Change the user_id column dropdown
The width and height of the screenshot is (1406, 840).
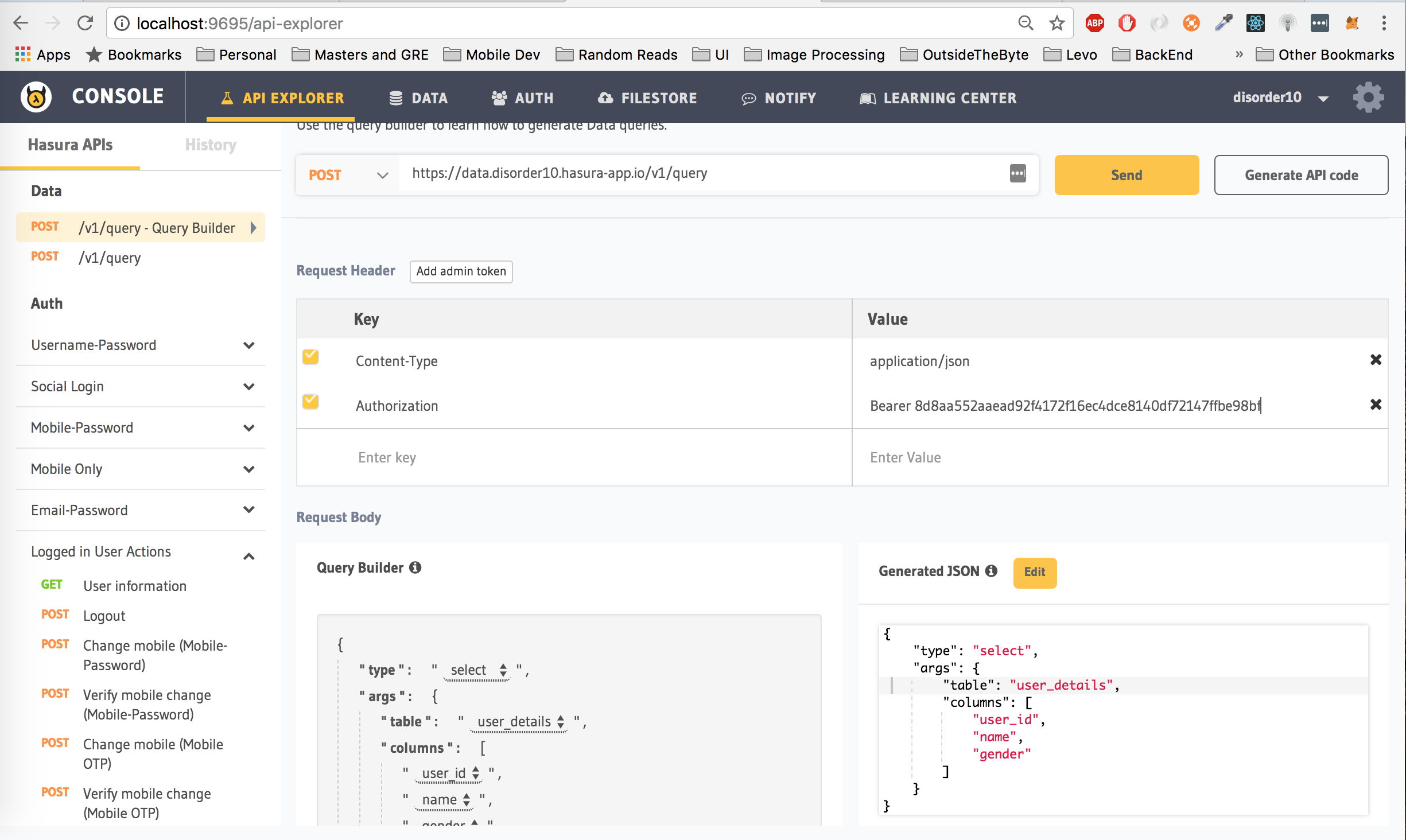pyautogui.click(x=449, y=773)
